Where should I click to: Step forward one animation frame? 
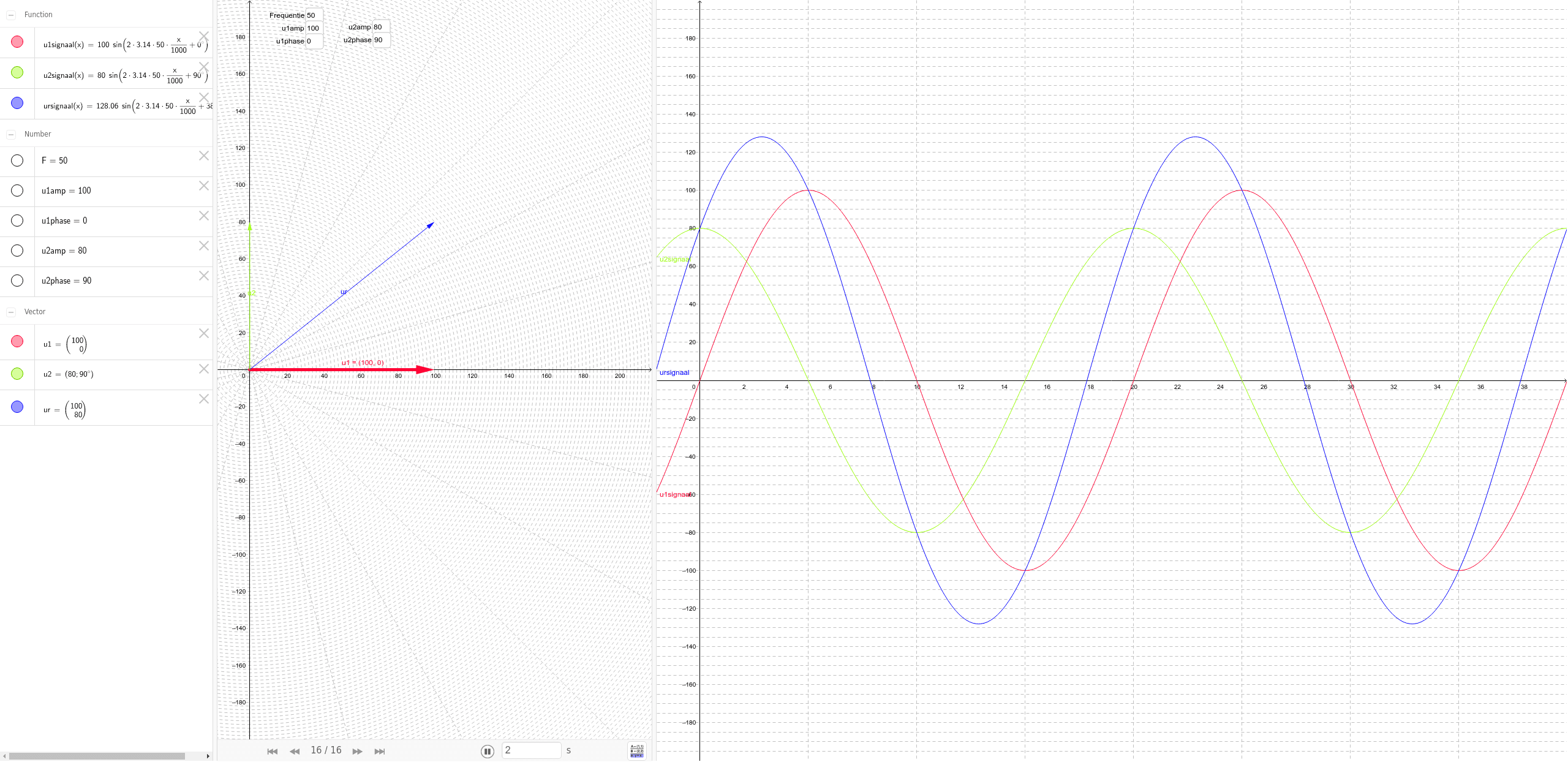tap(357, 750)
